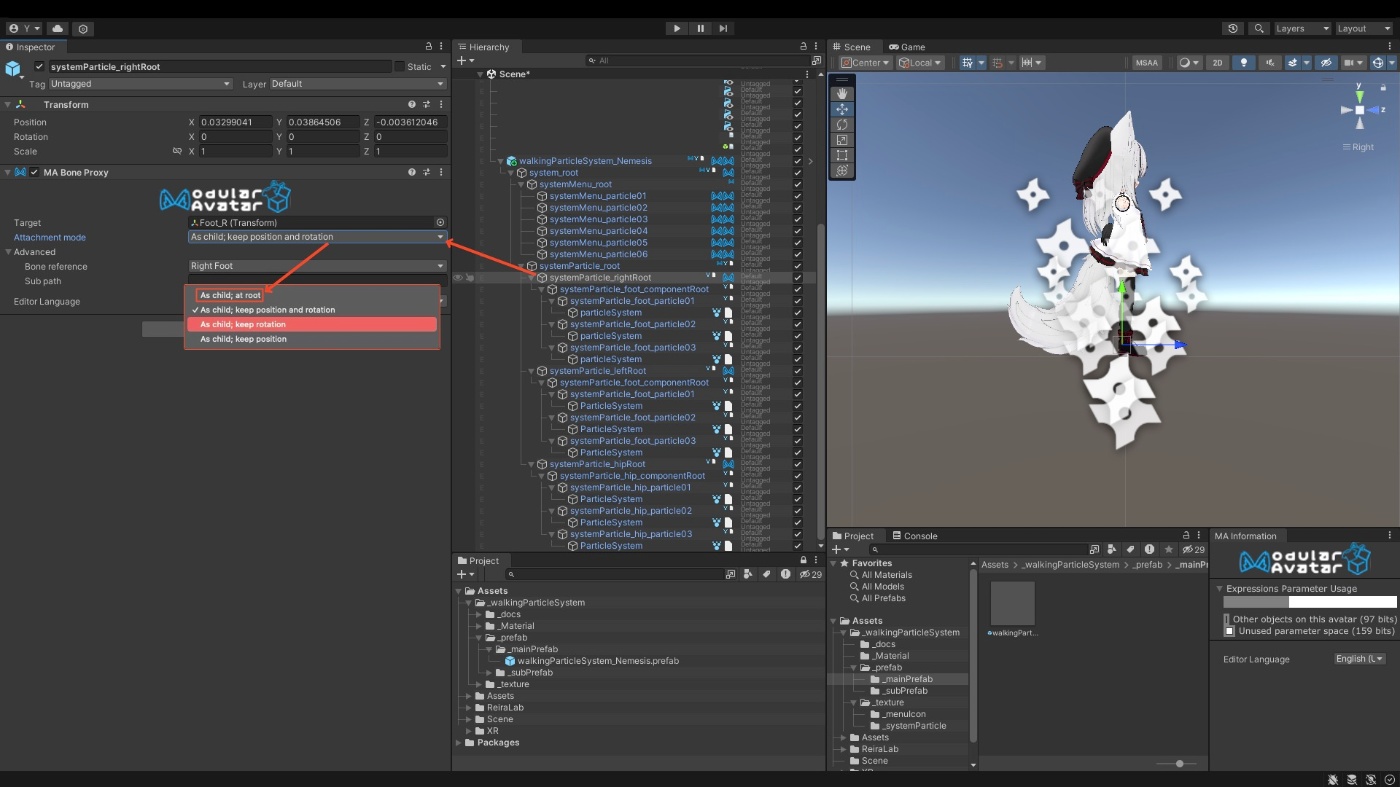Image resolution: width=1400 pixels, height=787 pixels.
Task: Open the Scene camera settings icon
Action: pyautogui.click(x=1354, y=62)
